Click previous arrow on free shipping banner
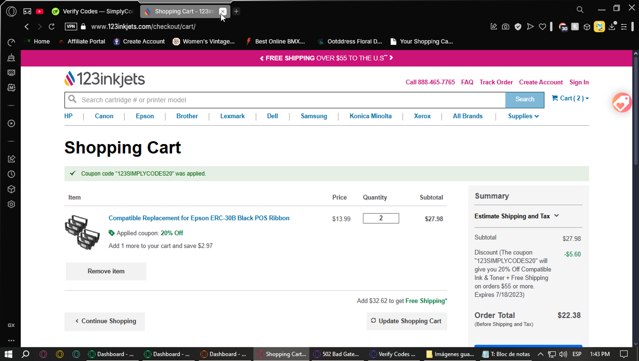 pos(262,58)
